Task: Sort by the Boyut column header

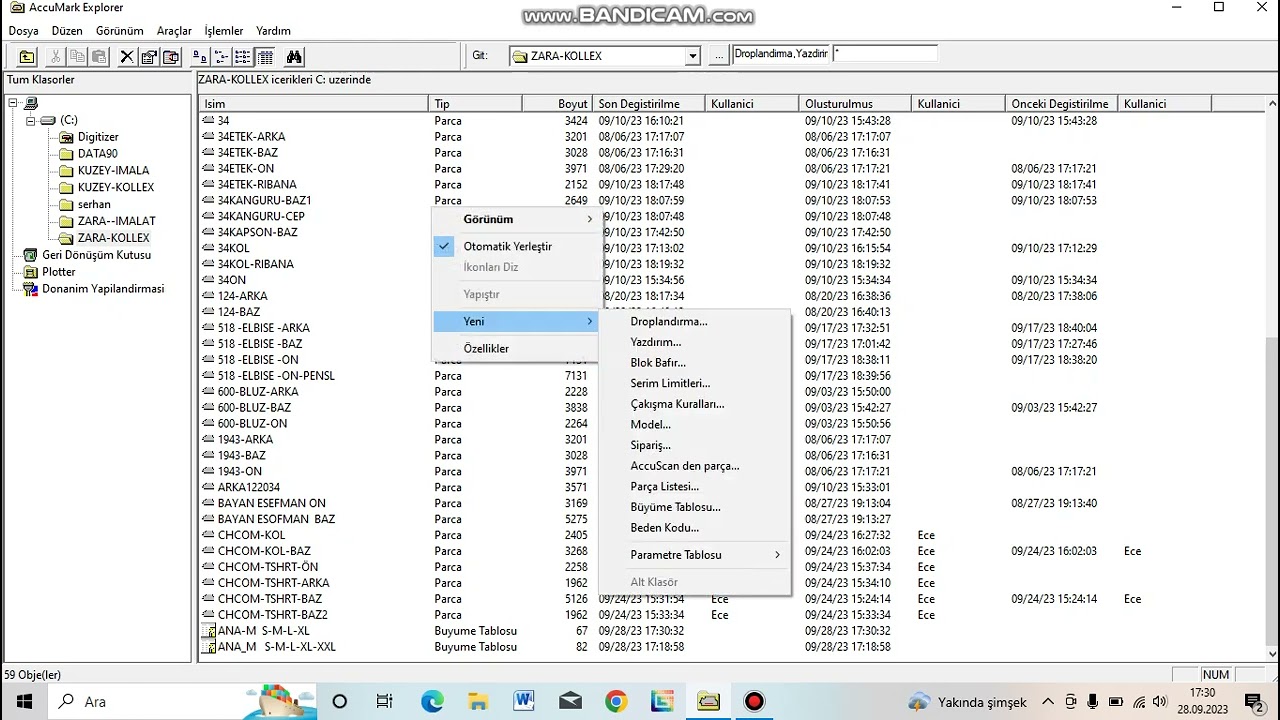Action: click(557, 104)
